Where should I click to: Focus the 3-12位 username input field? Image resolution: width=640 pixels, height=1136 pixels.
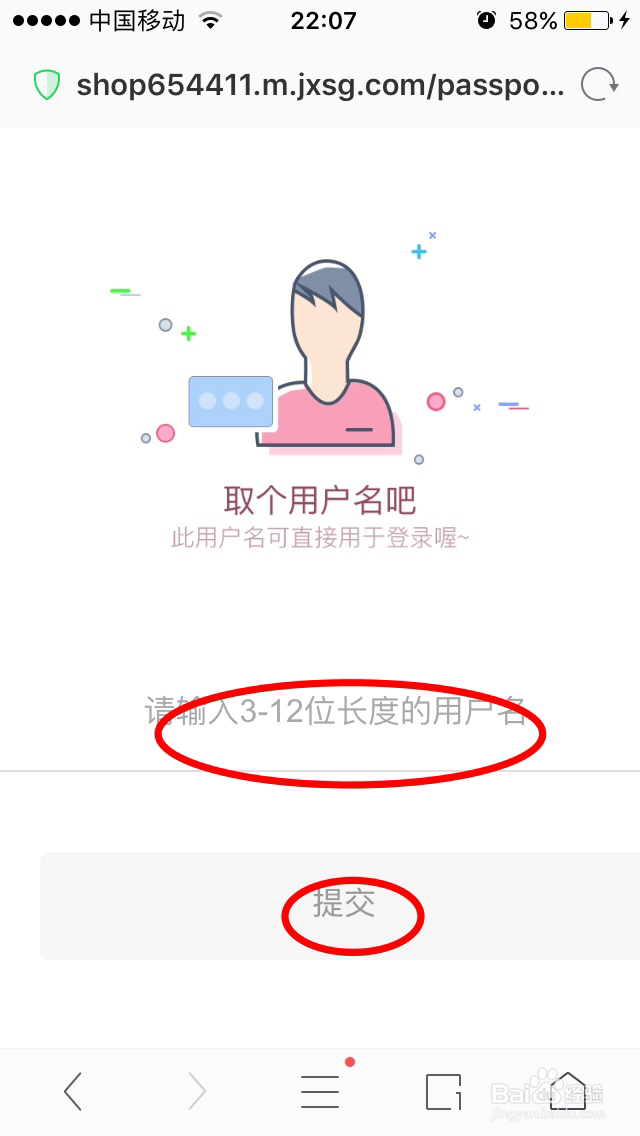(x=320, y=711)
